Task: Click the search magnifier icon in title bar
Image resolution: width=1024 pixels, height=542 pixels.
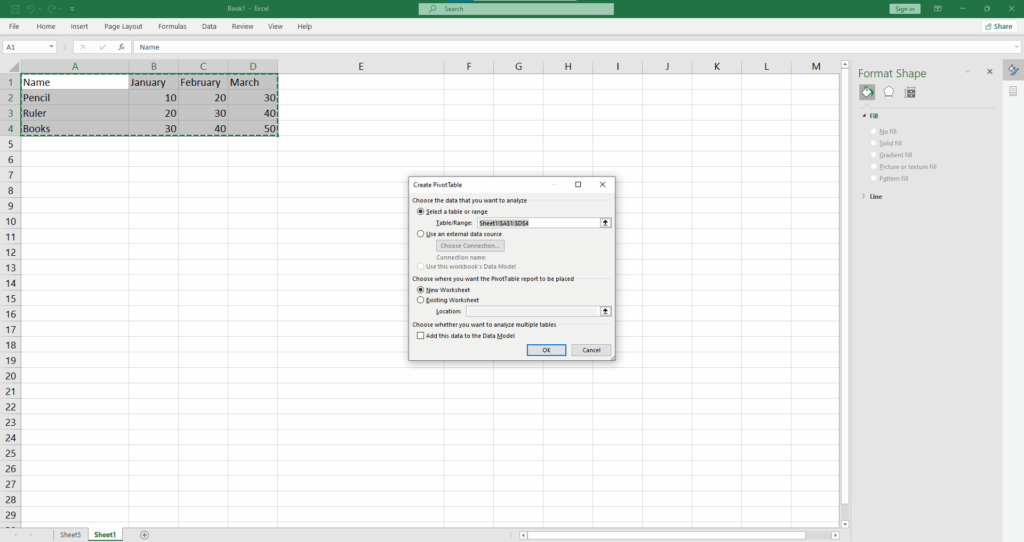Action: tap(432, 9)
